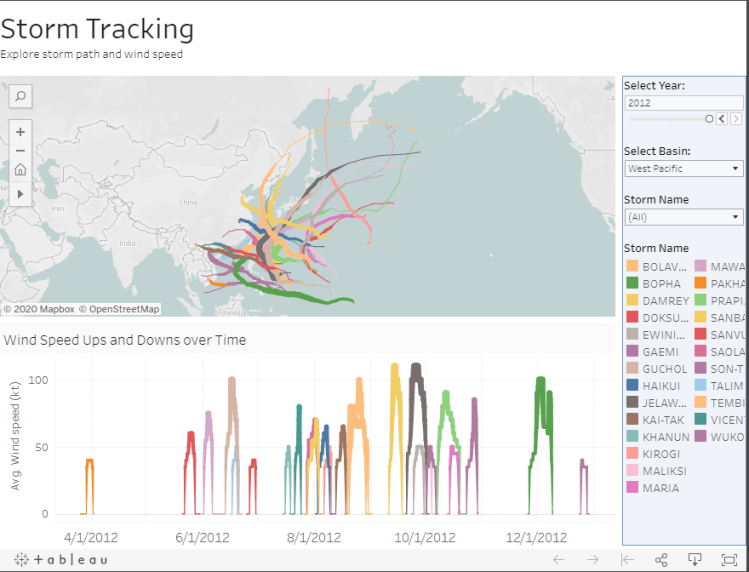749x572 pixels.
Task: Step year back with left arrow
Action: [x=722, y=119]
